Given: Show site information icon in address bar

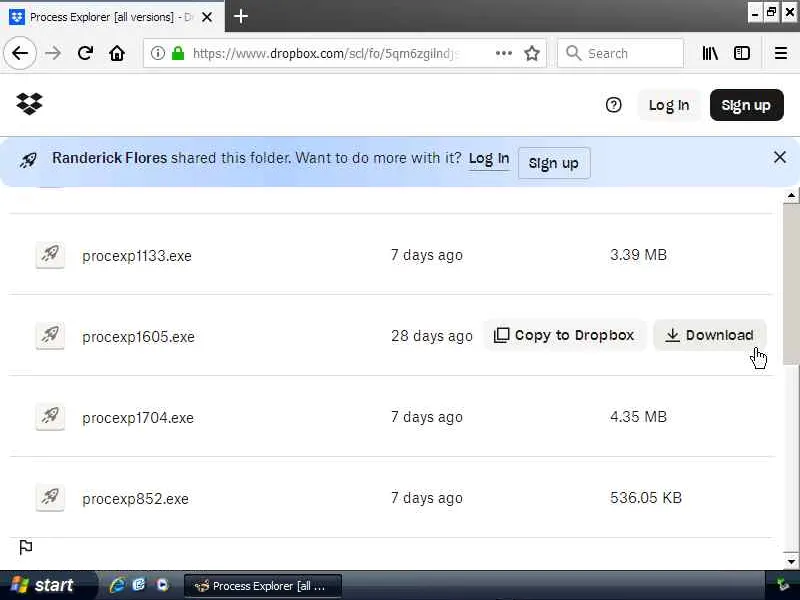Looking at the screenshot, I should coord(158,53).
